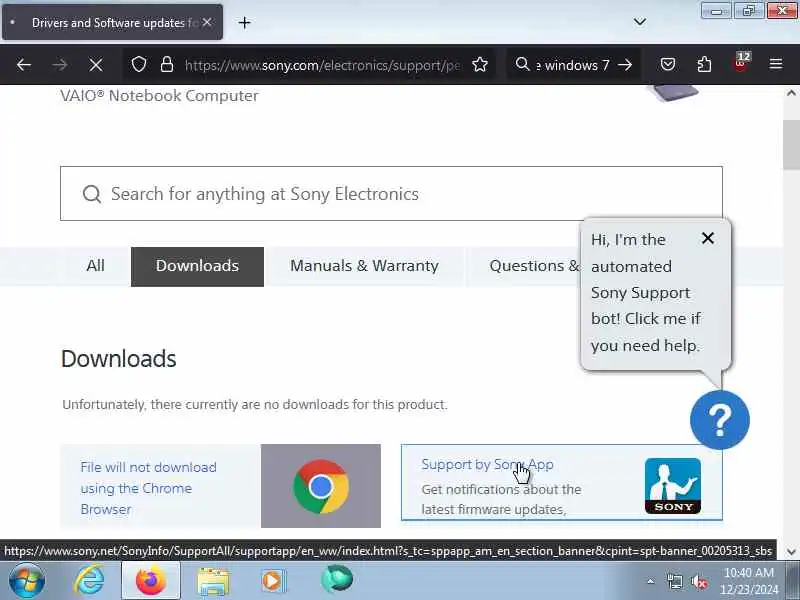Click the scroll down arrow of page scrollbar

791,551
